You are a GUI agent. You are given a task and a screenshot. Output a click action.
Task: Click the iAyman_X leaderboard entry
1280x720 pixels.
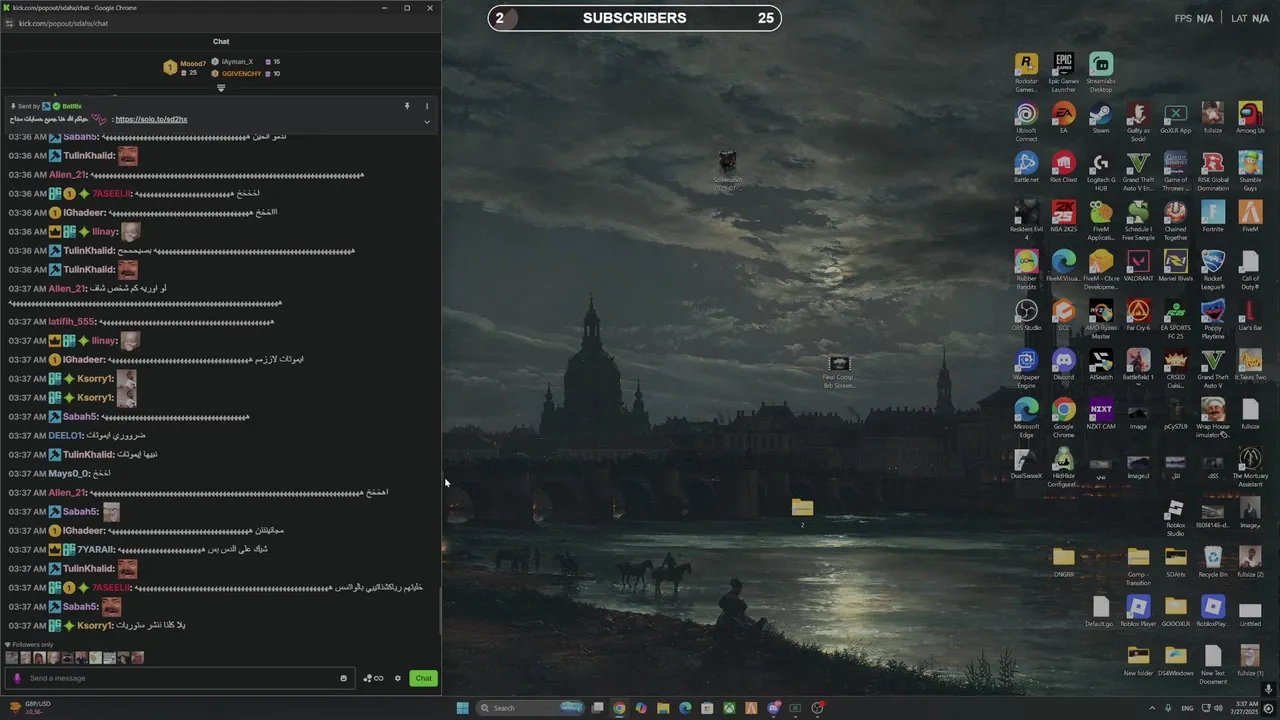click(x=245, y=62)
